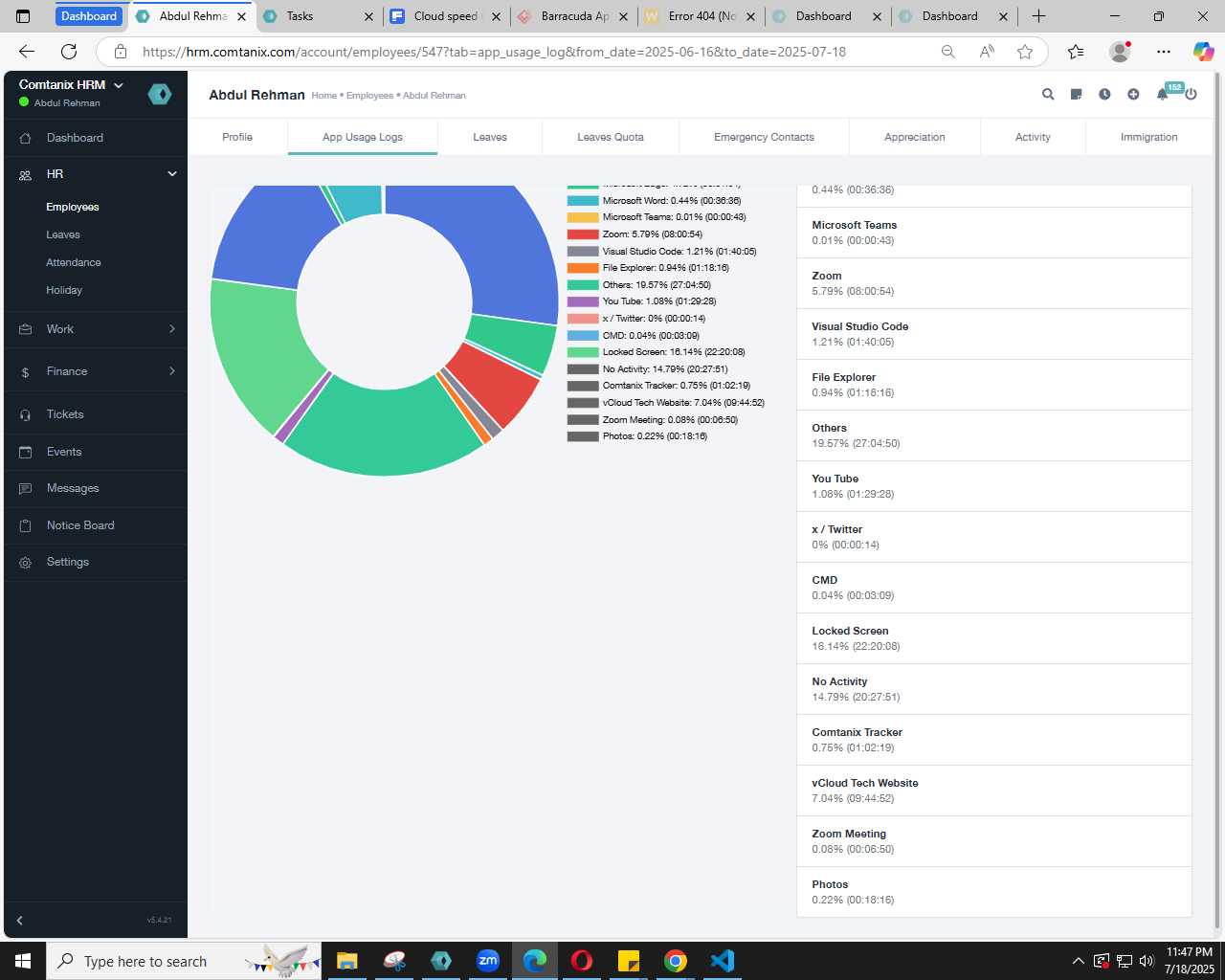Expand the Finance menu chevron
Screen dimensions: 1225x980
(172, 371)
